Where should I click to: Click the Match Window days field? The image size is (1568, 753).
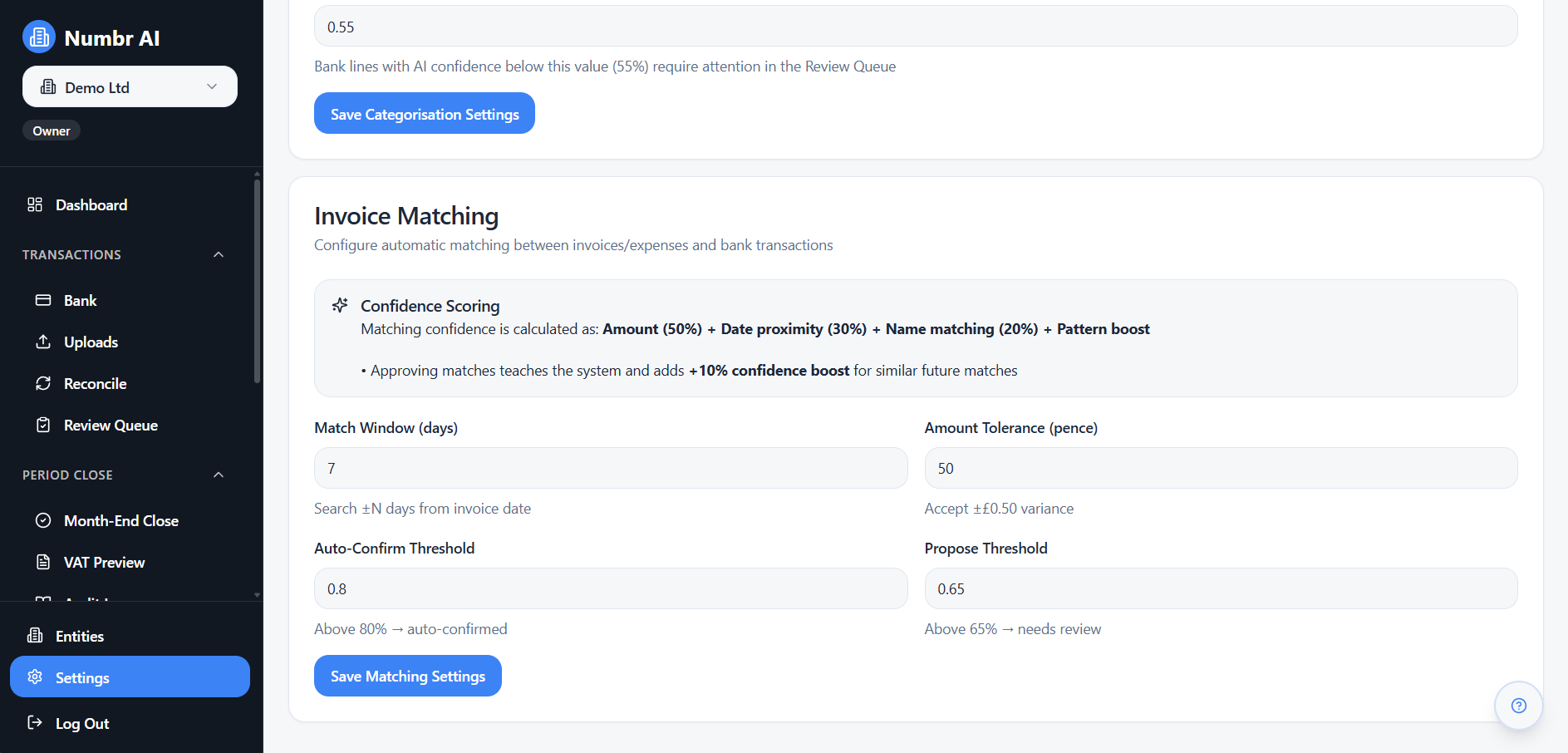click(x=610, y=468)
